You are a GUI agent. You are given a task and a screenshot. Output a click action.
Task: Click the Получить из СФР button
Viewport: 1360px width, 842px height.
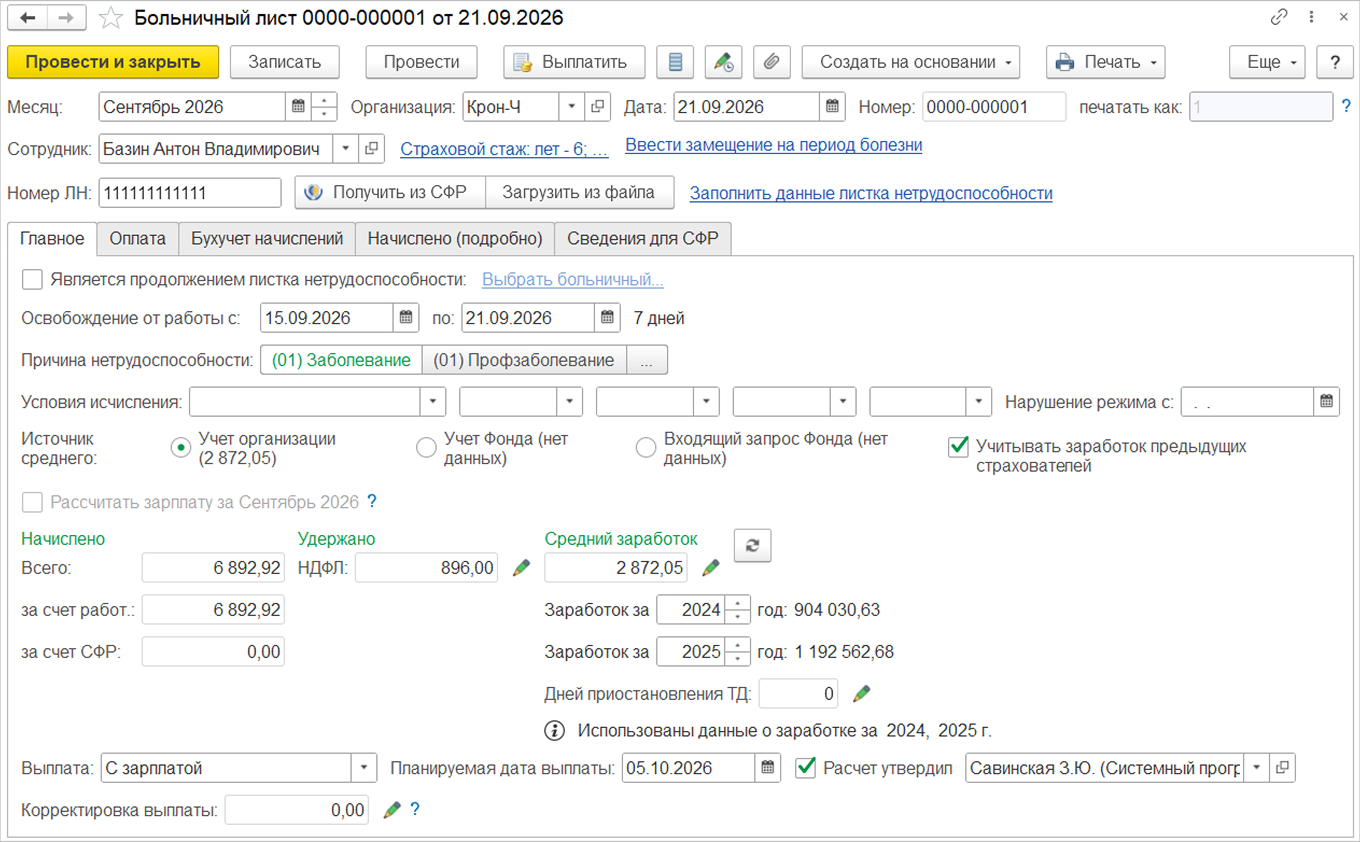click(x=390, y=192)
